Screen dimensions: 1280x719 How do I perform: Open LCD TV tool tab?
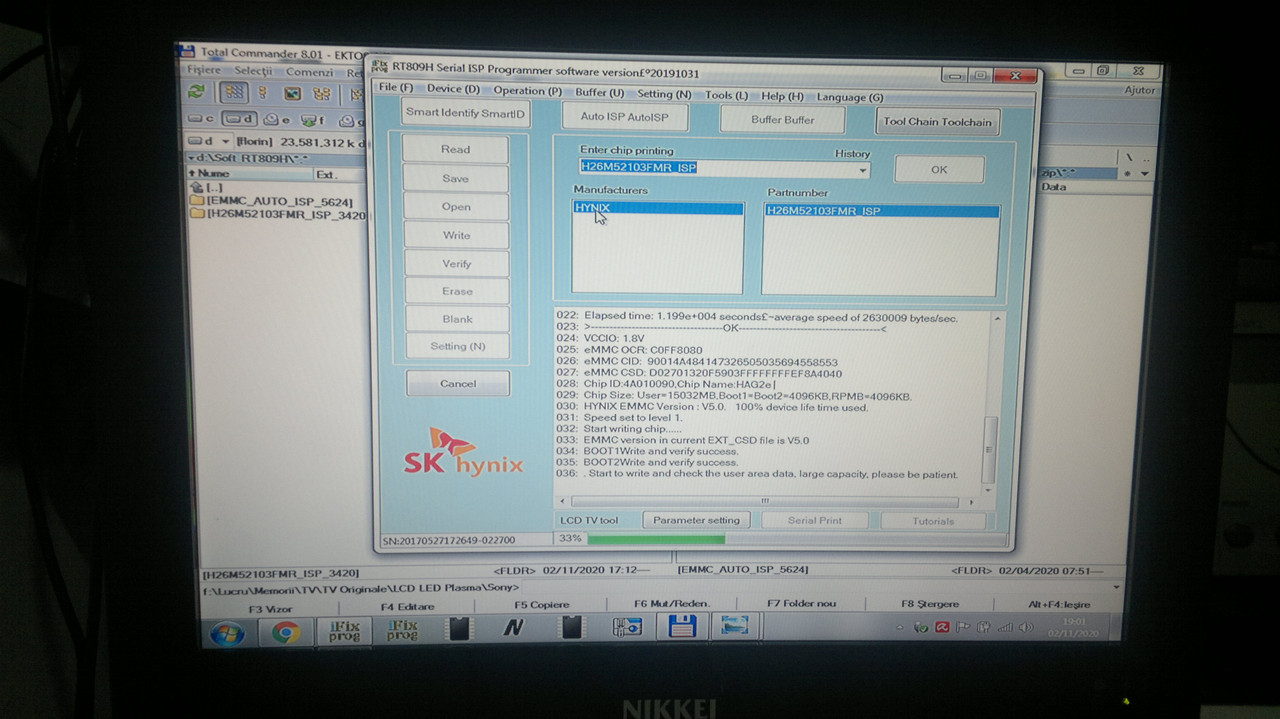click(x=589, y=520)
